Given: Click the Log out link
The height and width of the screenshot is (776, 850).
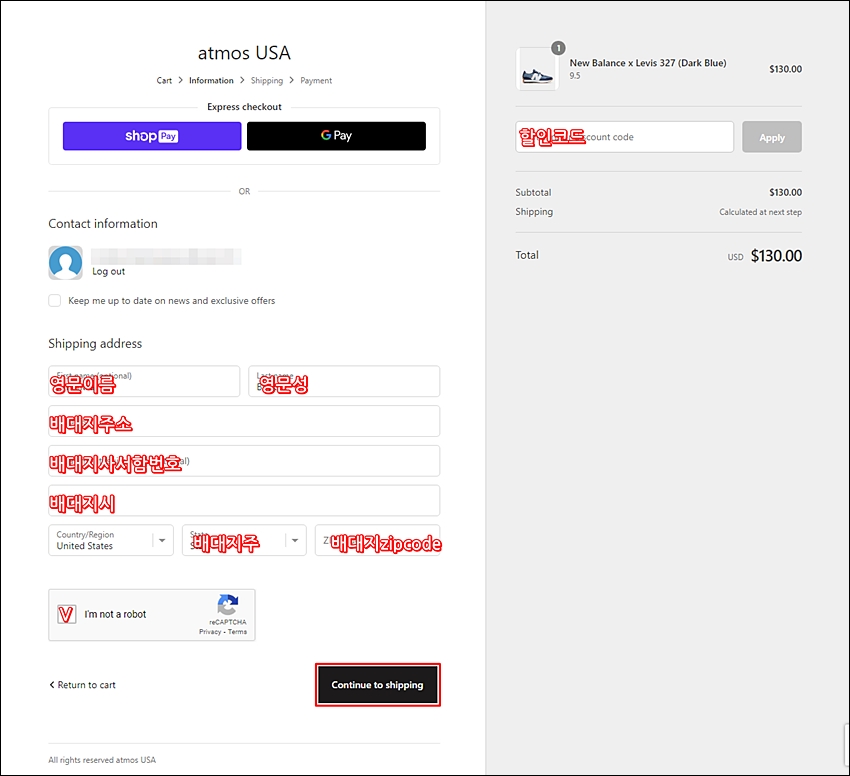Looking at the screenshot, I should pos(108,271).
